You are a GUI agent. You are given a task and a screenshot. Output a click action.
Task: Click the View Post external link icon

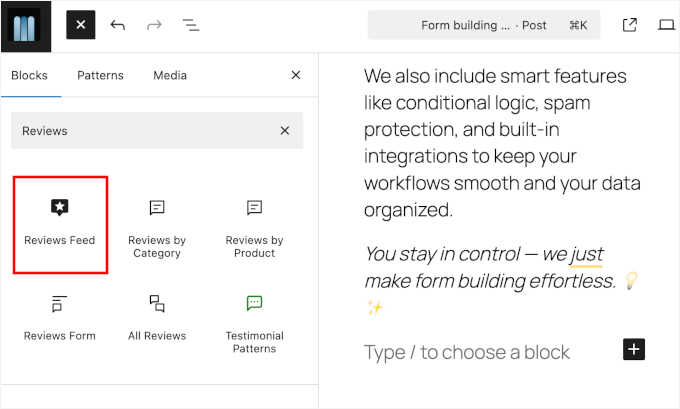tap(629, 25)
